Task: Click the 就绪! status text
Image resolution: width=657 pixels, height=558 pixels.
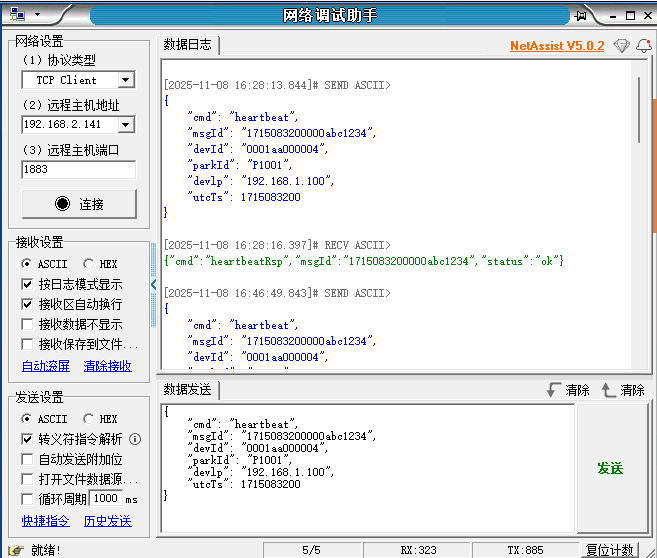Action: 46,550
